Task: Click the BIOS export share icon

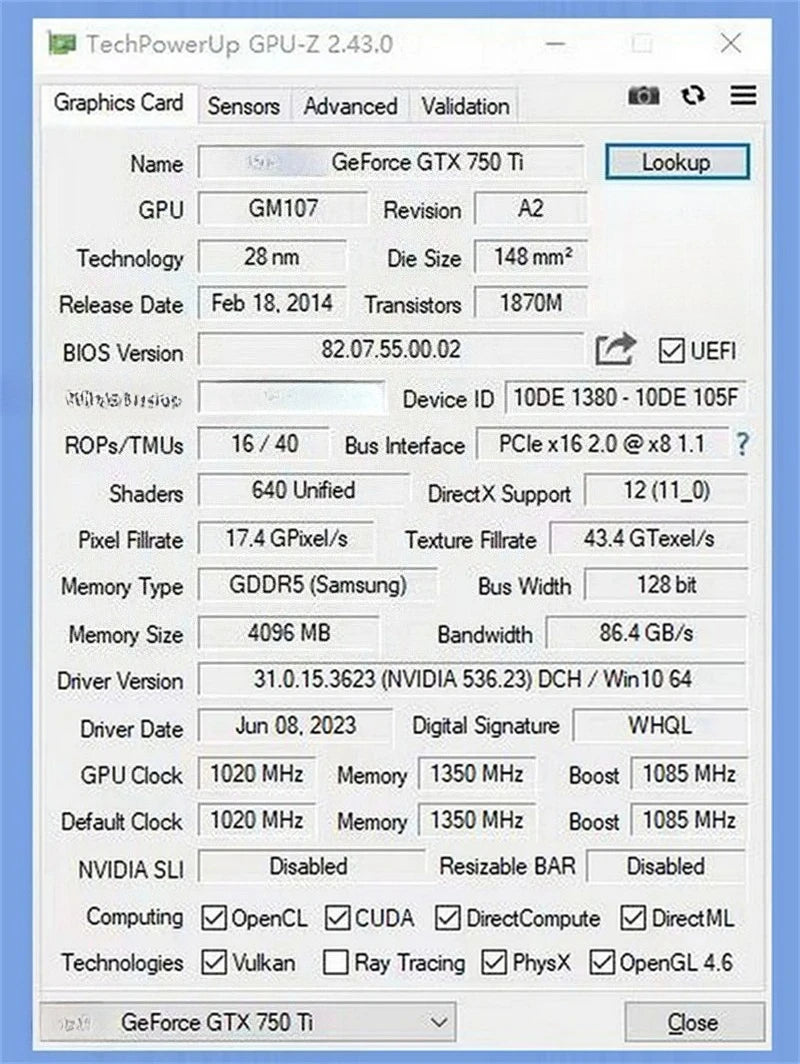Action: [x=615, y=350]
